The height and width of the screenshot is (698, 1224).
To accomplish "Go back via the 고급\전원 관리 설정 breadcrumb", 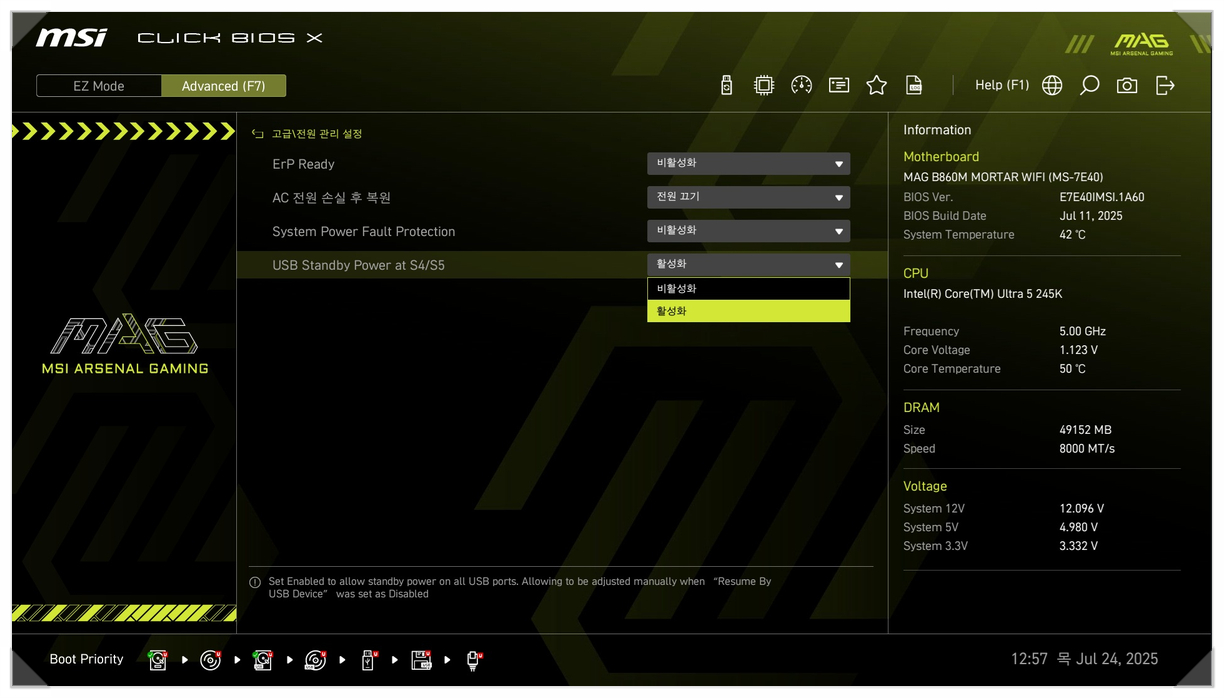I will click(308, 134).
